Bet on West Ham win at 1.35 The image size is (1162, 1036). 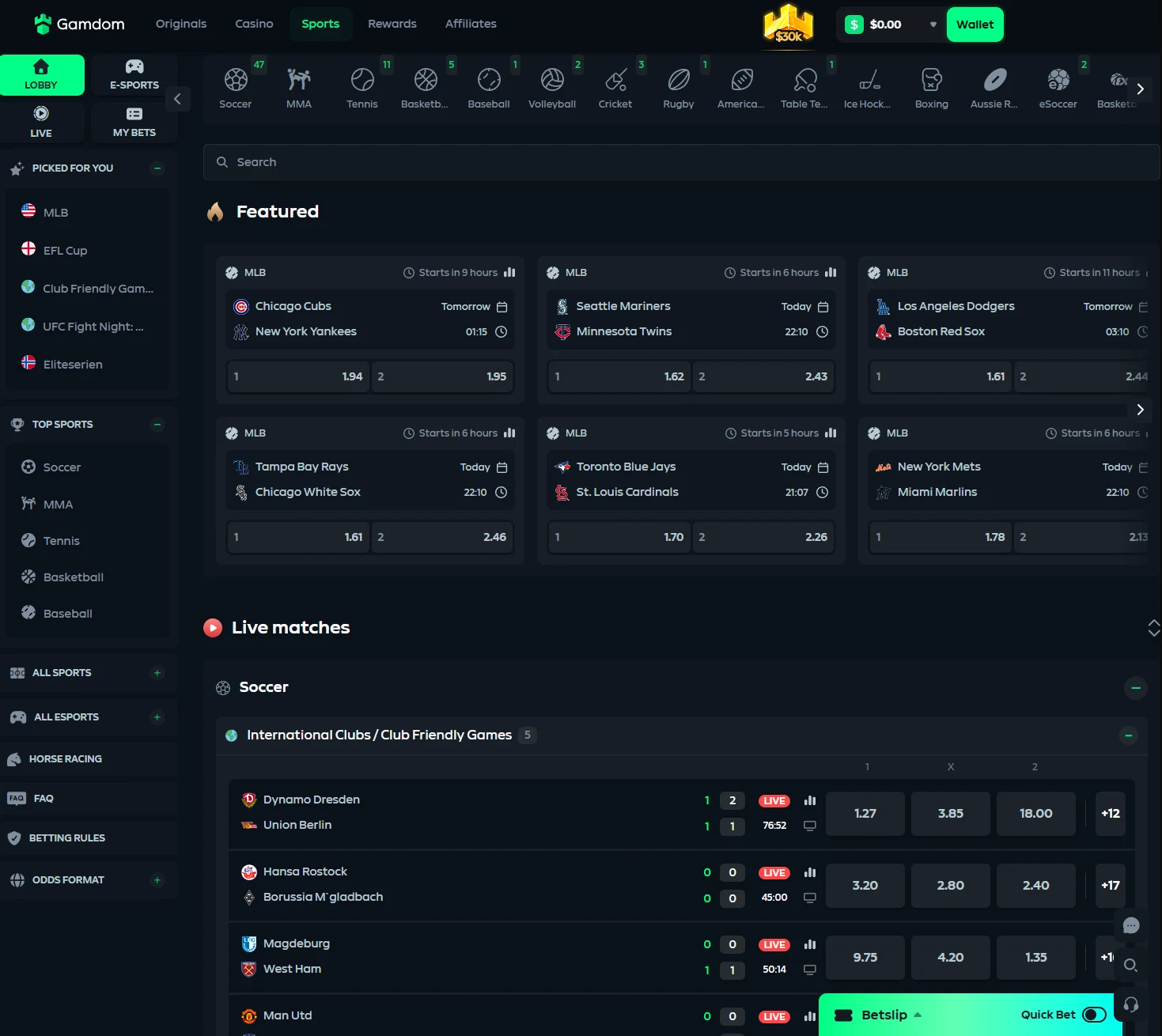click(1035, 958)
